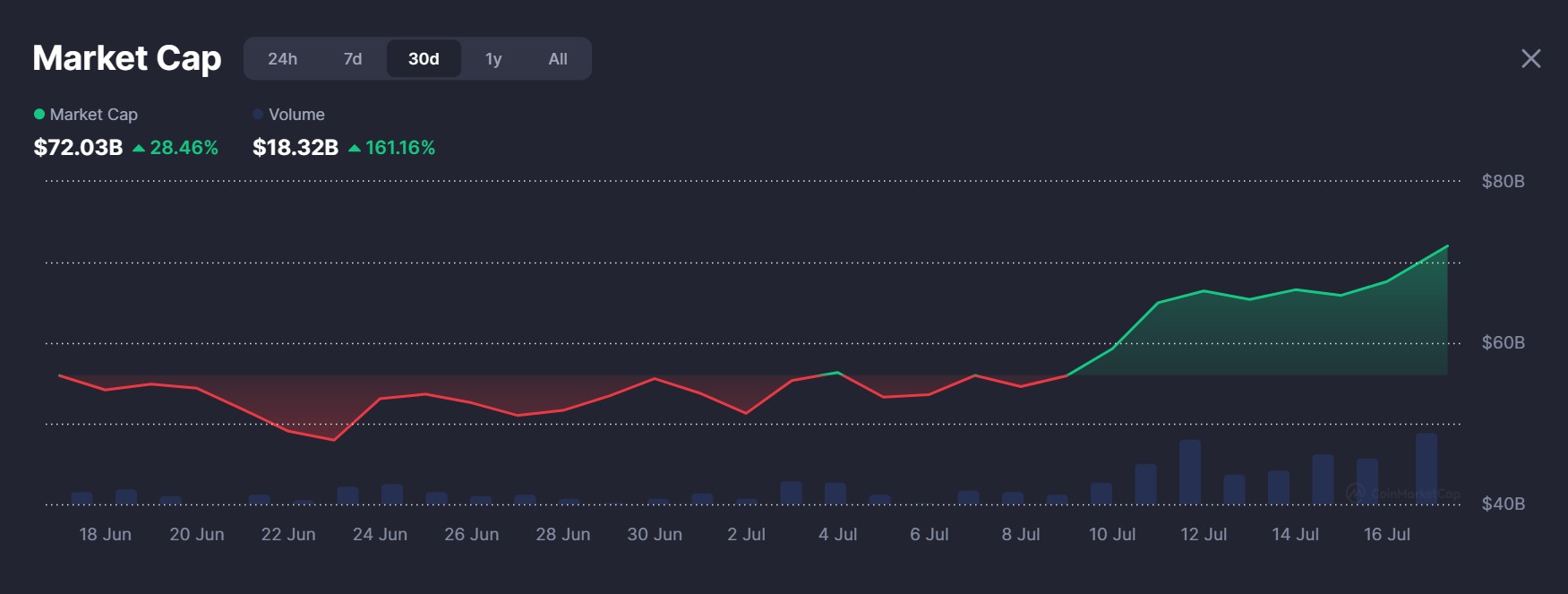
Task: Select the tallest volume bar near 12 Jul
Action: [1189, 472]
